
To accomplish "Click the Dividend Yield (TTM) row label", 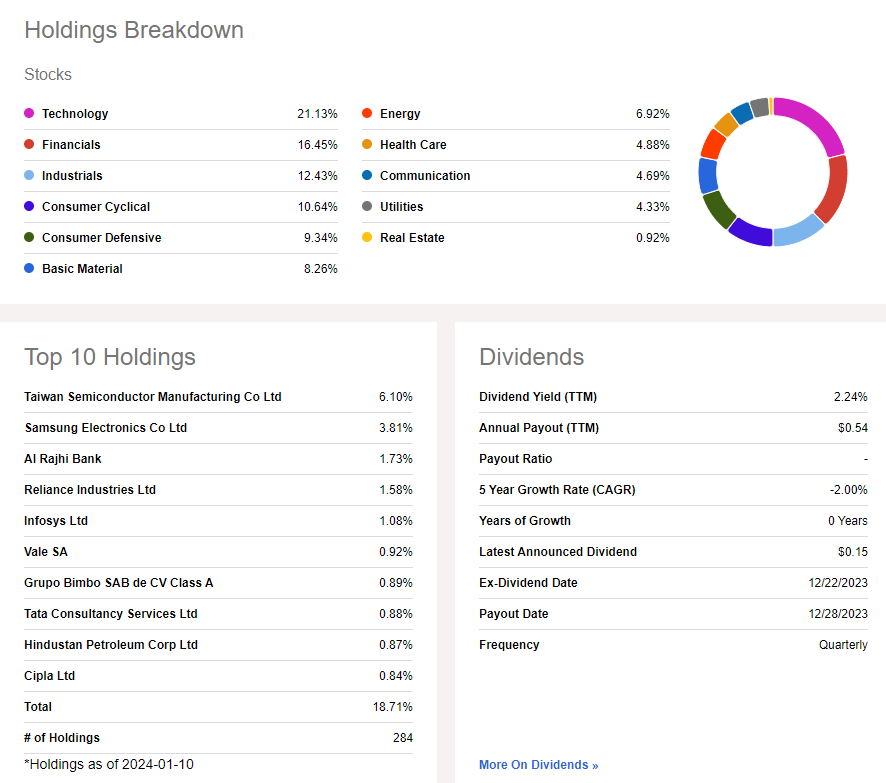I will pyautogui.click(x=538, y=397).
